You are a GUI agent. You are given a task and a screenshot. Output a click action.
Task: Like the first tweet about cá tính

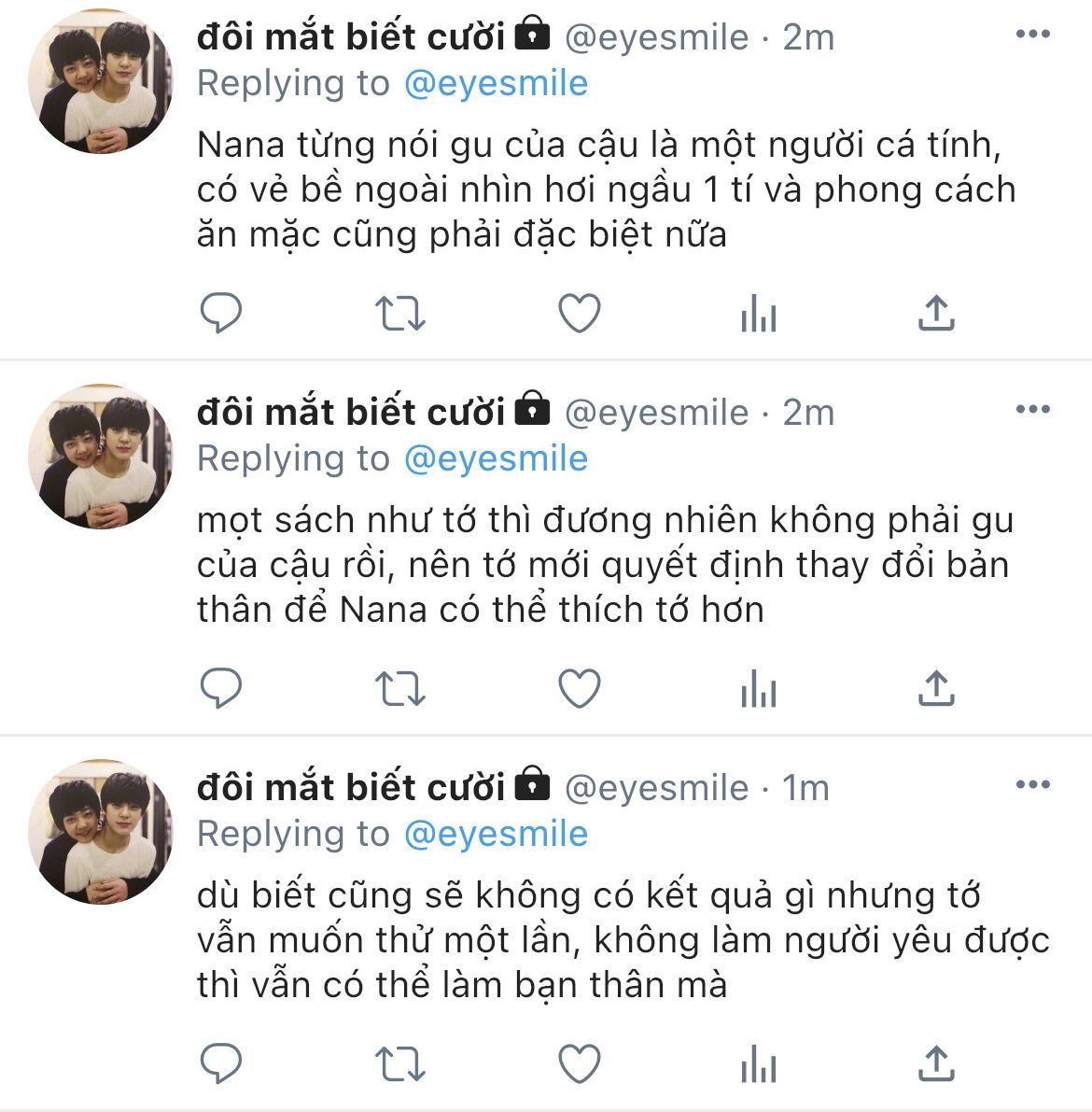(x=580, y=313)
